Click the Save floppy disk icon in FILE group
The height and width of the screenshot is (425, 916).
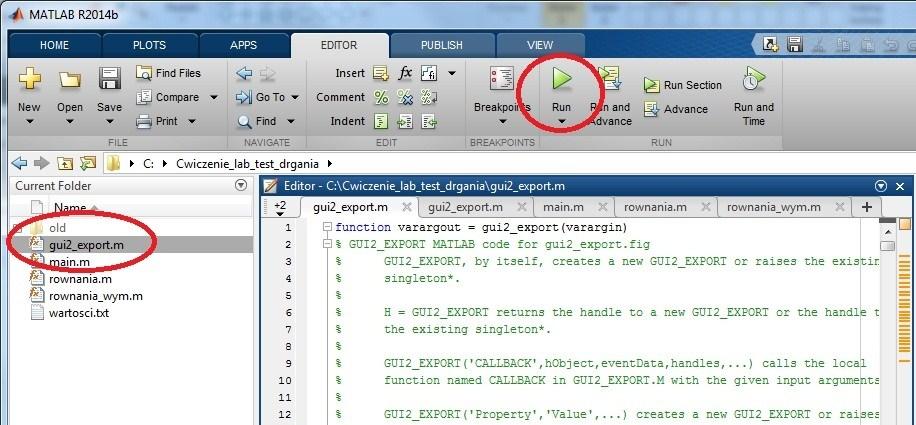(x=109, y=78)
